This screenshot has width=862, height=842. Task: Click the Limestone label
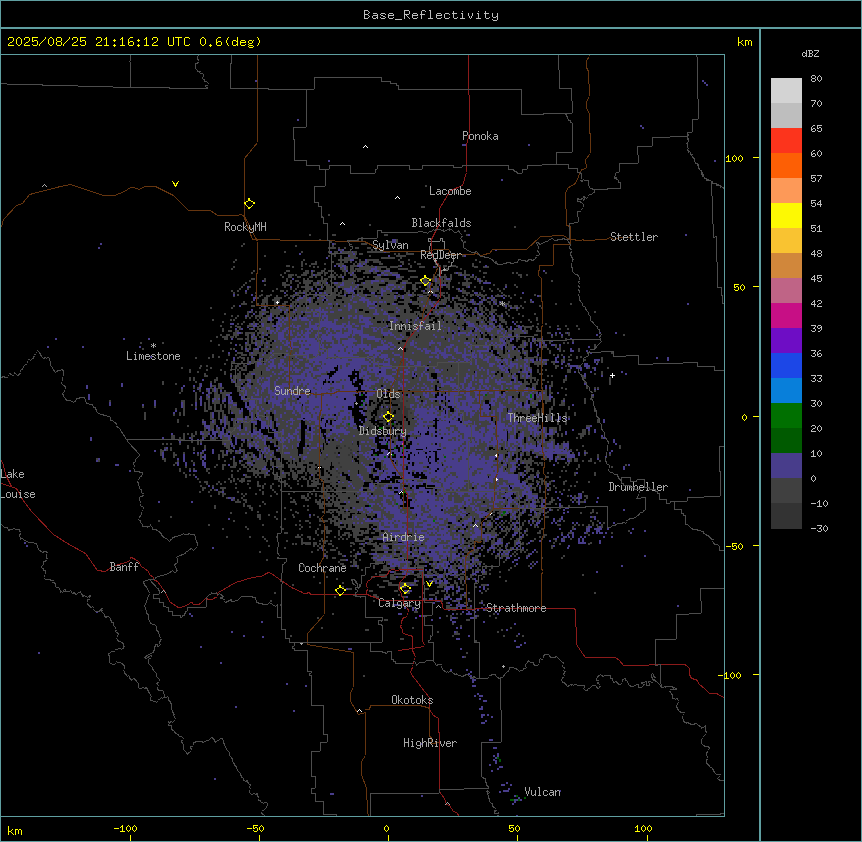point(153,356)
